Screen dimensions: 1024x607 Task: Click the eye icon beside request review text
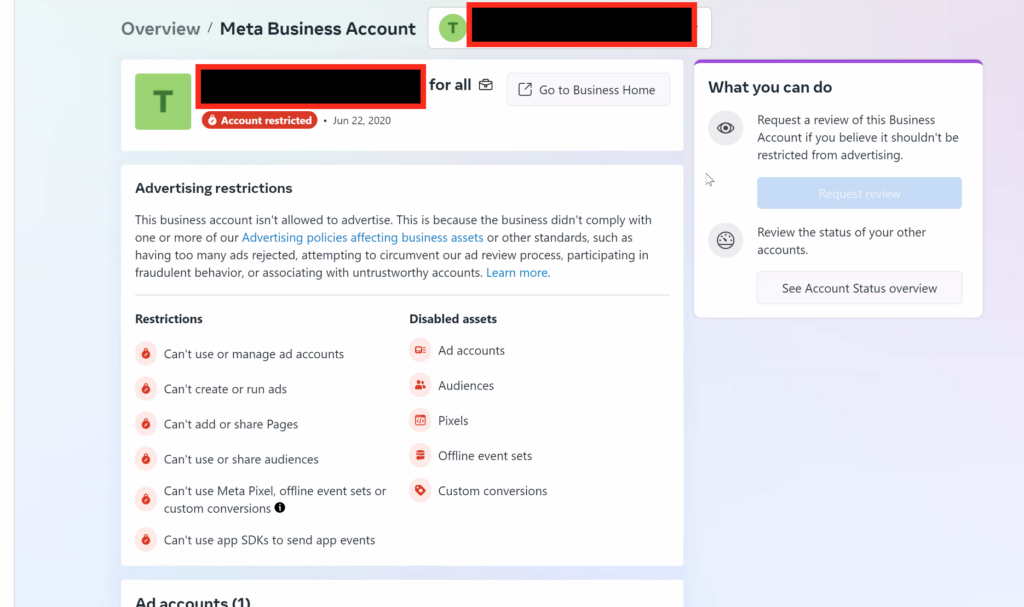[x=726, y=128]
